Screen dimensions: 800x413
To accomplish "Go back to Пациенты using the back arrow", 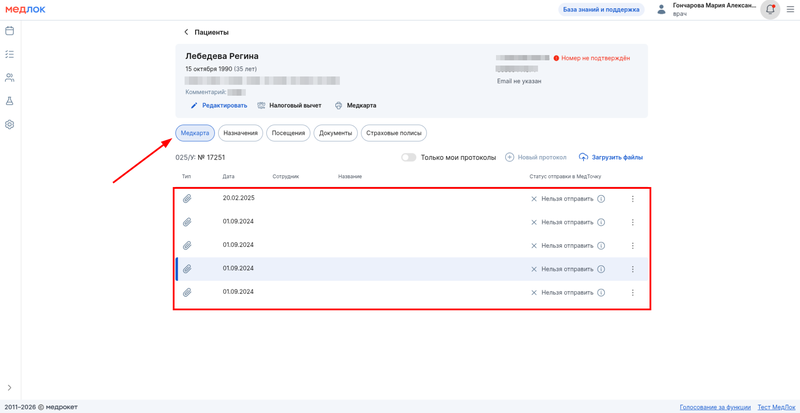I will pyautogui.click(x=186, y=32).
